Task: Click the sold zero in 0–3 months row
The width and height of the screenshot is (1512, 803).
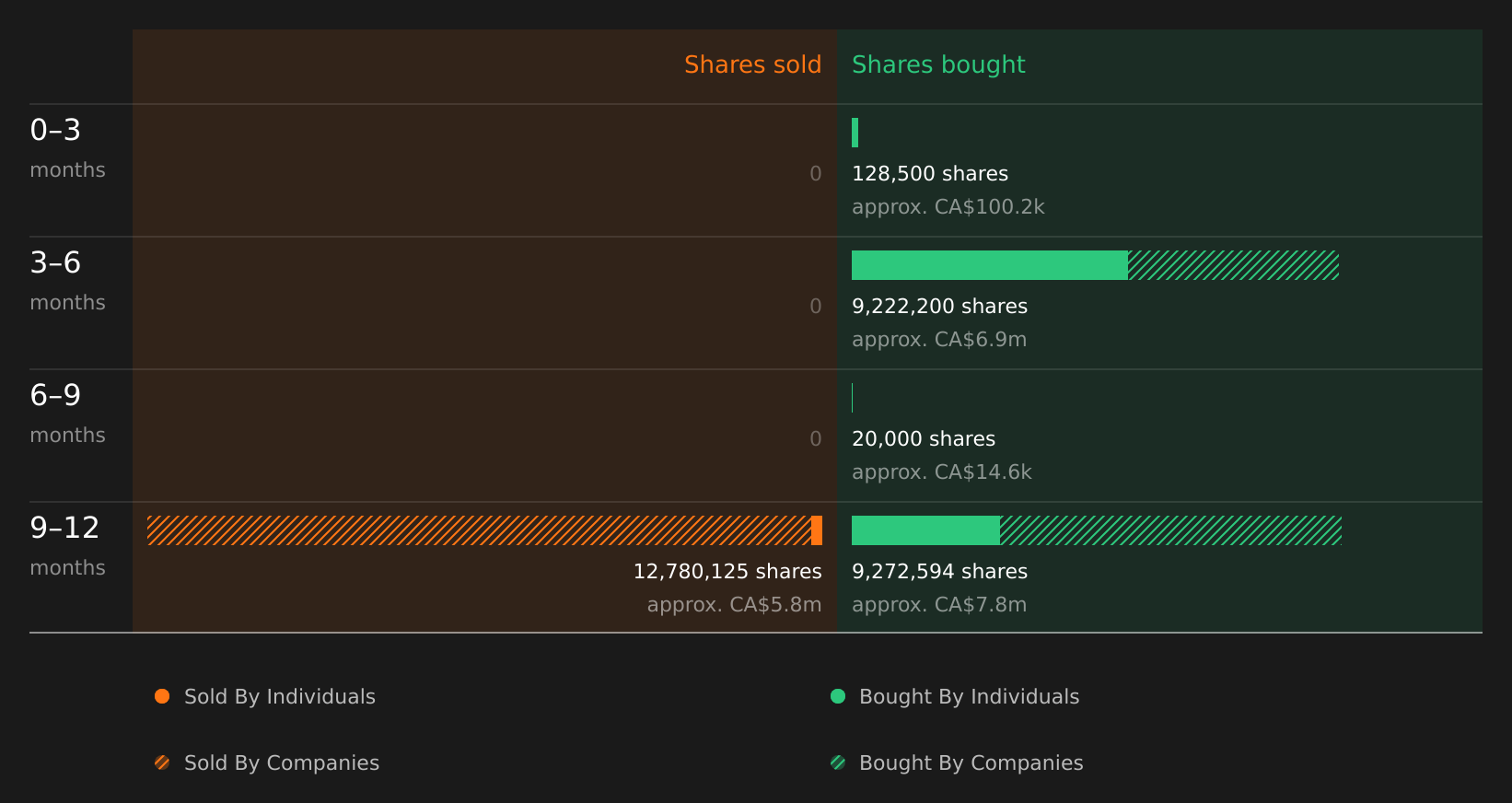Action: pyautogui.click(x=816, y=174)
